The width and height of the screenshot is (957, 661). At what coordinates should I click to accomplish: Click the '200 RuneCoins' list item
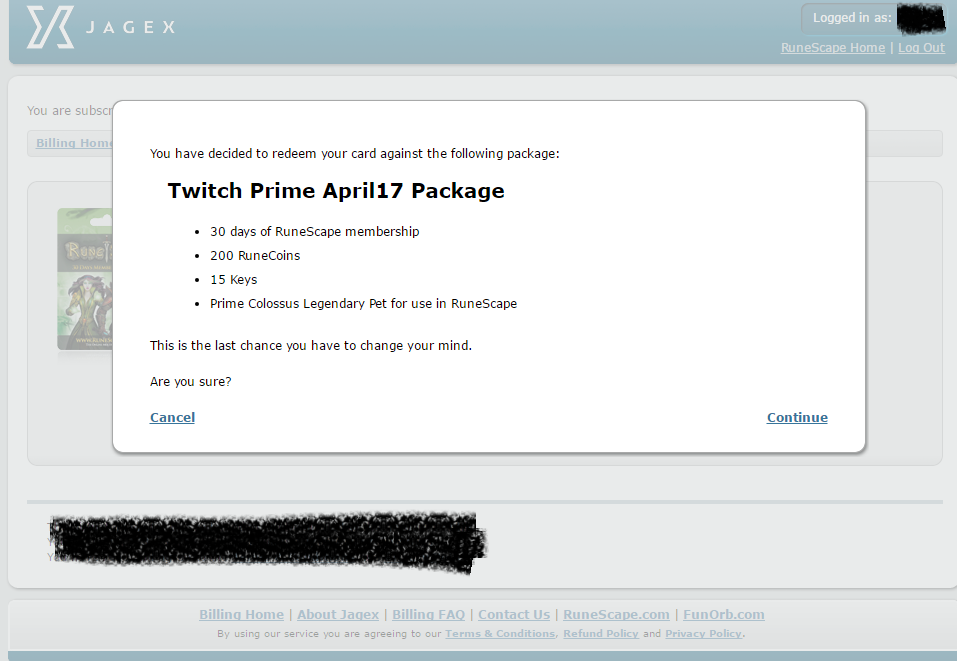(255, 256)
